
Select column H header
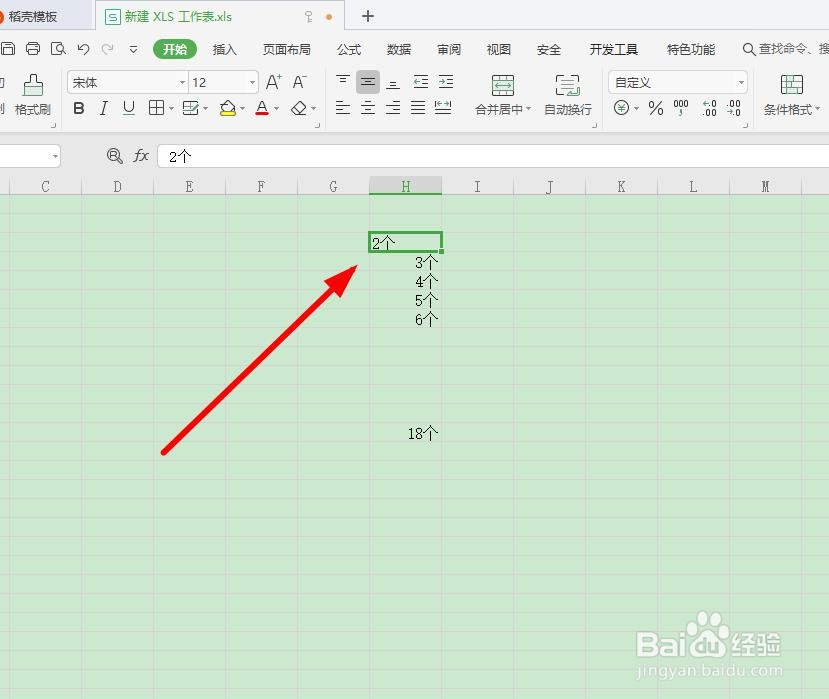point(406,186)
